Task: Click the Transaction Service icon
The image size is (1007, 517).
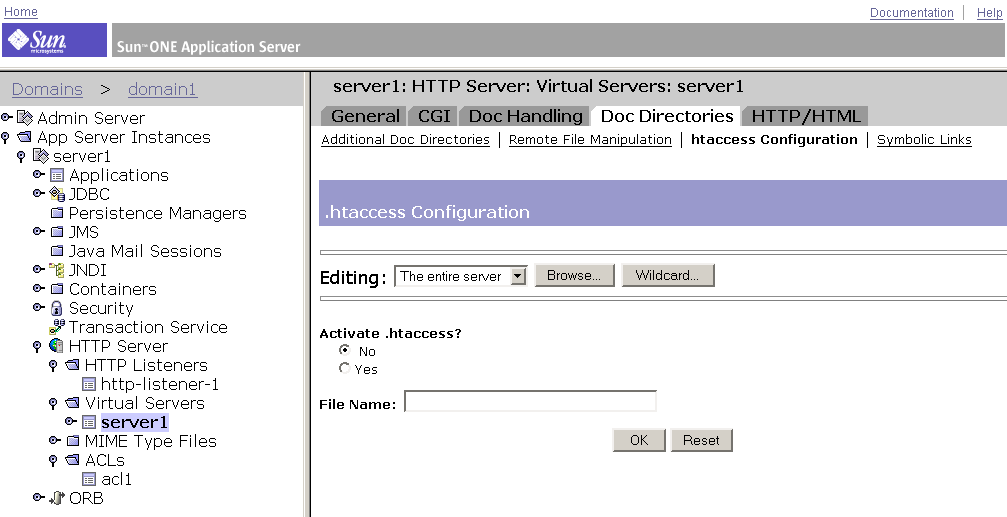Action: [57, 327]
